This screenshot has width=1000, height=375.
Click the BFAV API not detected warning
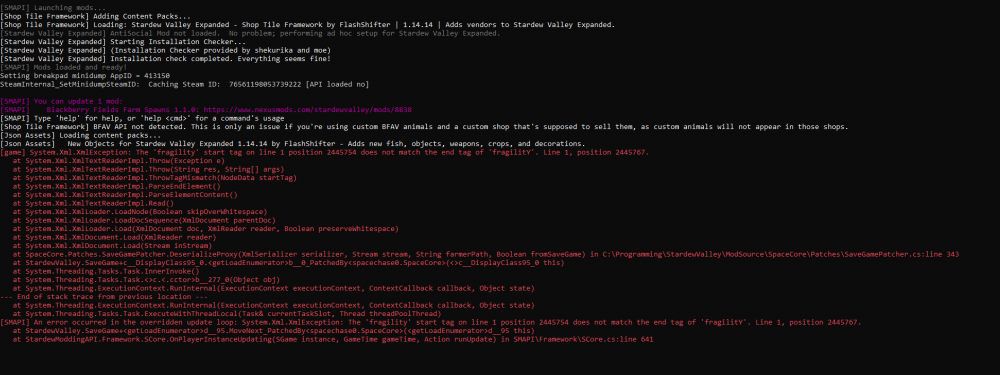424,127
